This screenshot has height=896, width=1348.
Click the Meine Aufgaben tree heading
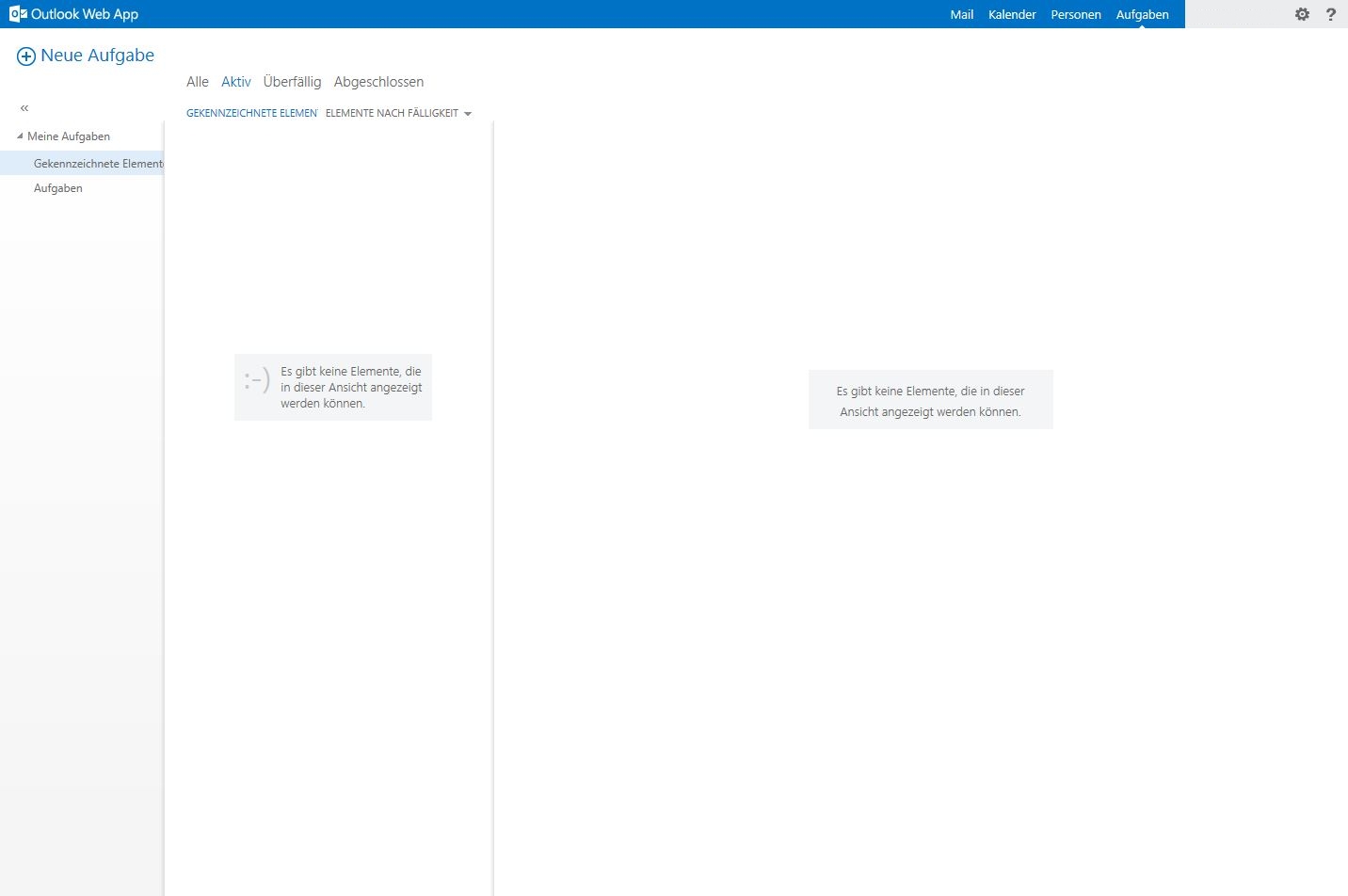coord(69,136)
